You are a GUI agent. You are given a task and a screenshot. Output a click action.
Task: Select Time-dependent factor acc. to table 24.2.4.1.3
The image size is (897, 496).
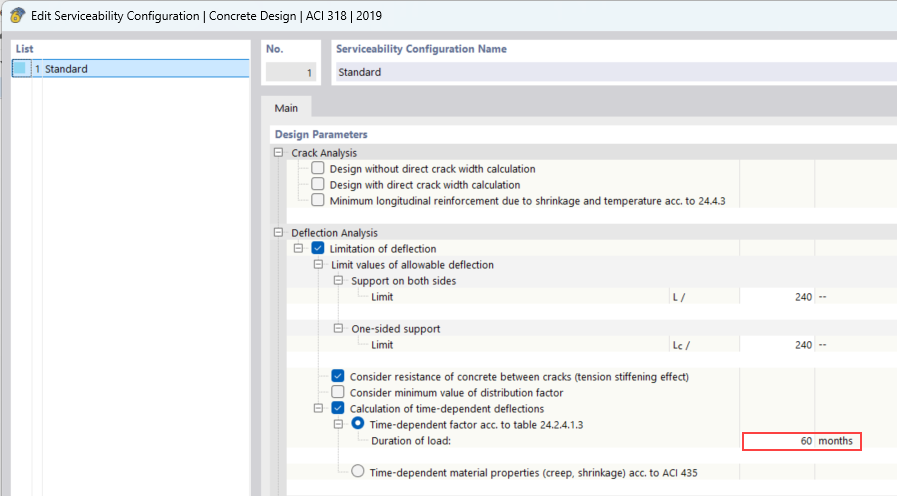pyautogui.click(x=358, y=425)
